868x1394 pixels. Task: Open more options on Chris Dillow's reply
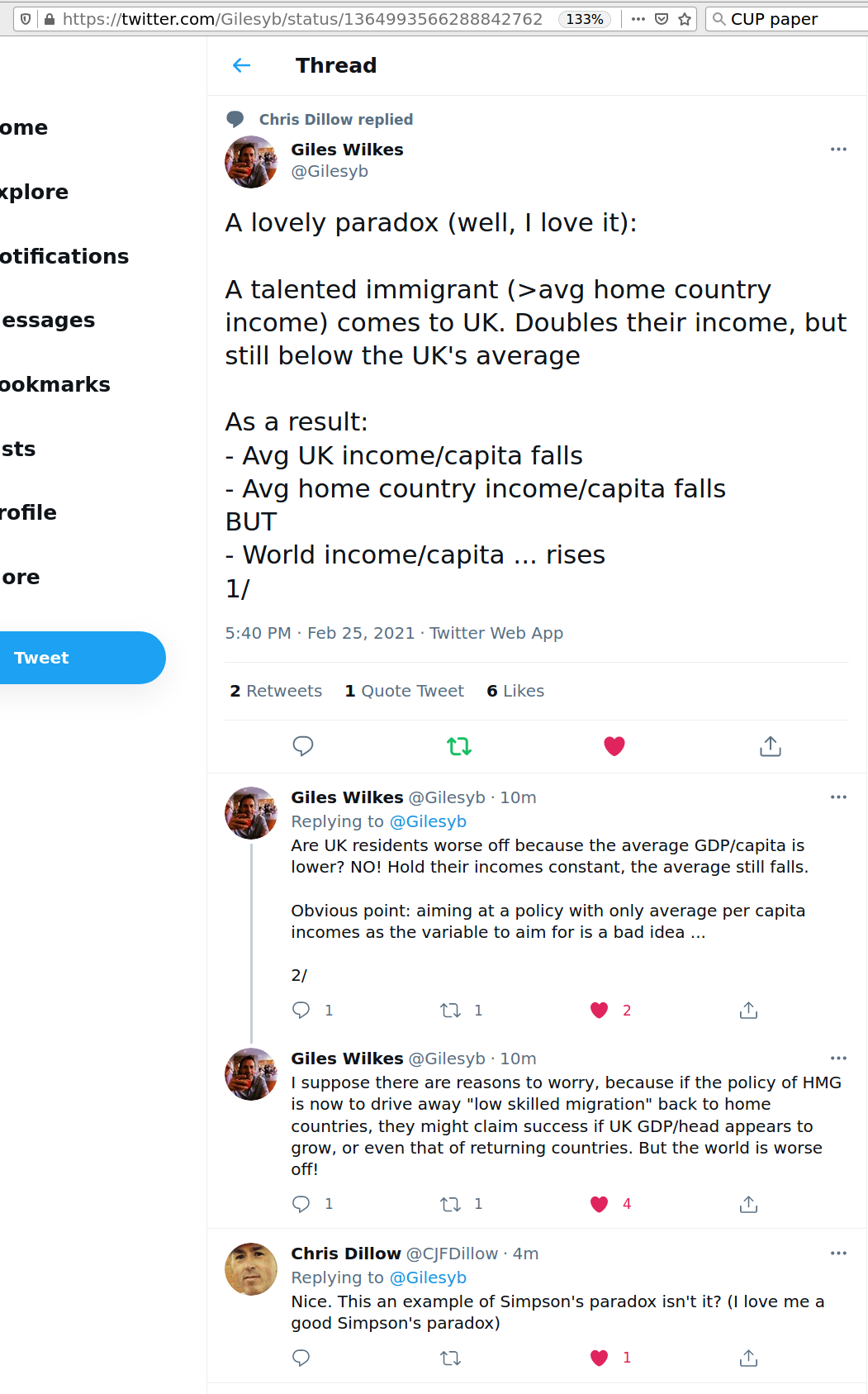838,1254
